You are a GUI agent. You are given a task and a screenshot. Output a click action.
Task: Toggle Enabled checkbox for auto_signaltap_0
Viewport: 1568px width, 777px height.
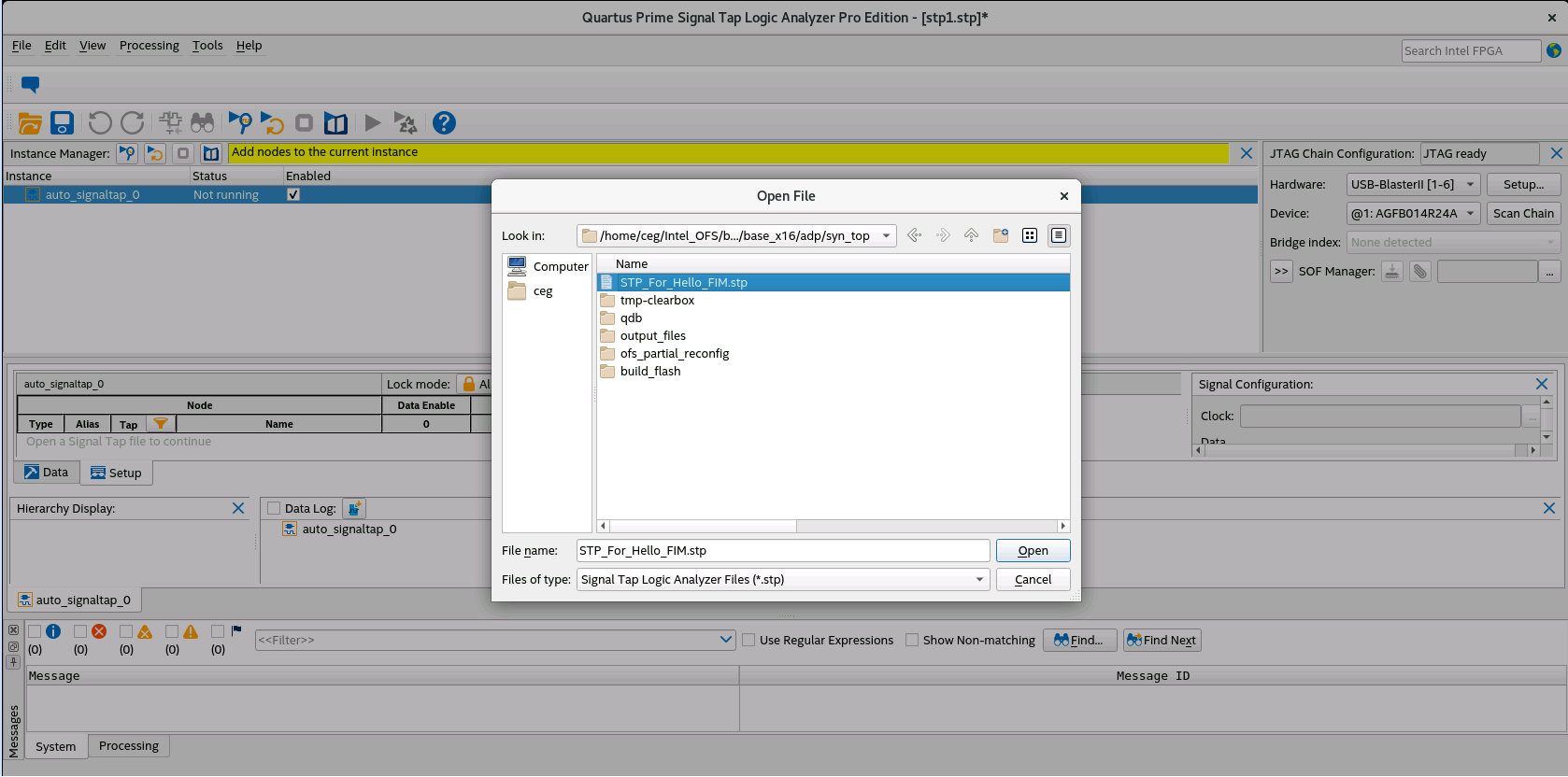click(x=293, y=195)
